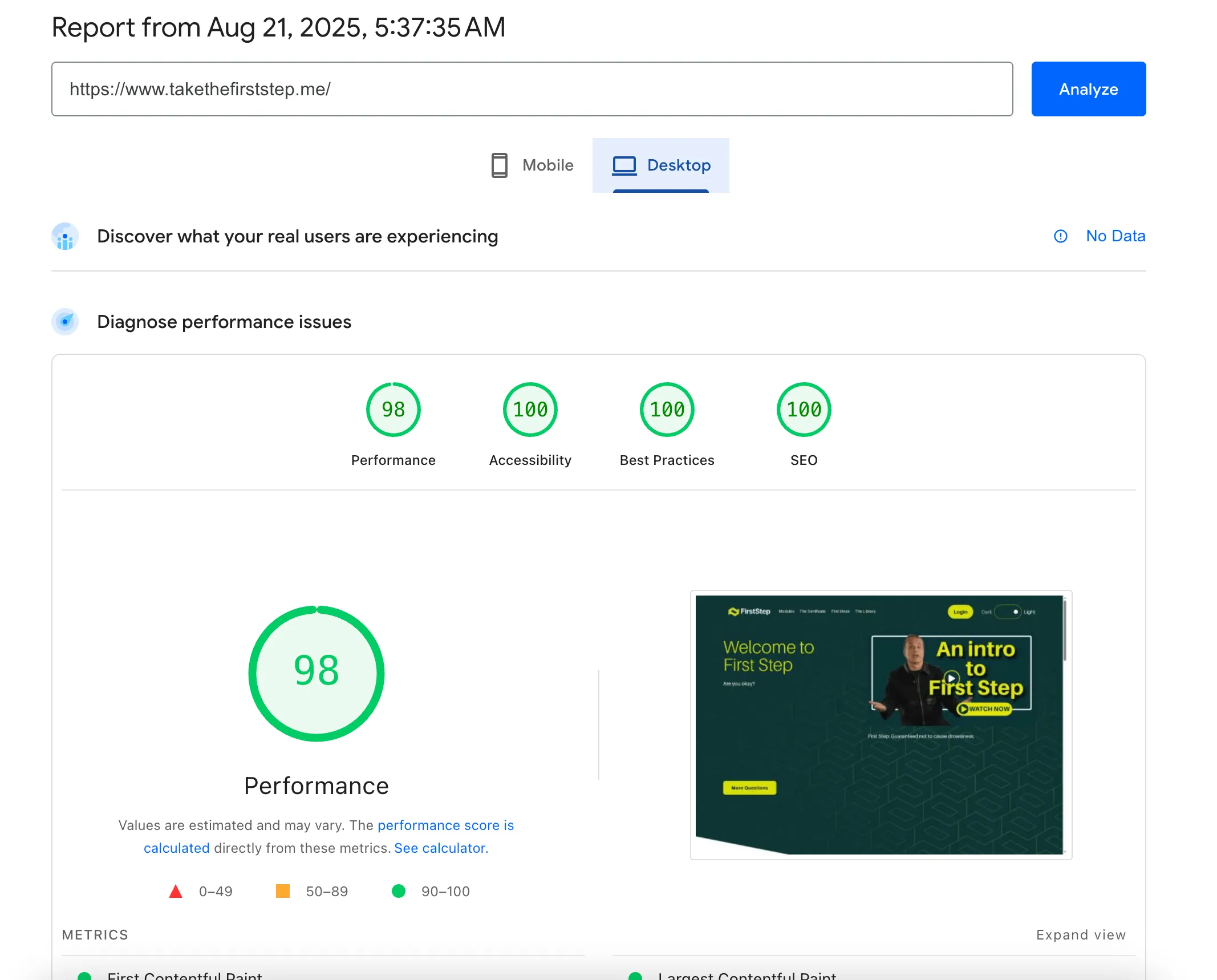Click the mobile phone icon
Viewport: 1217px width, 980px height.
(x=499, y=165)
